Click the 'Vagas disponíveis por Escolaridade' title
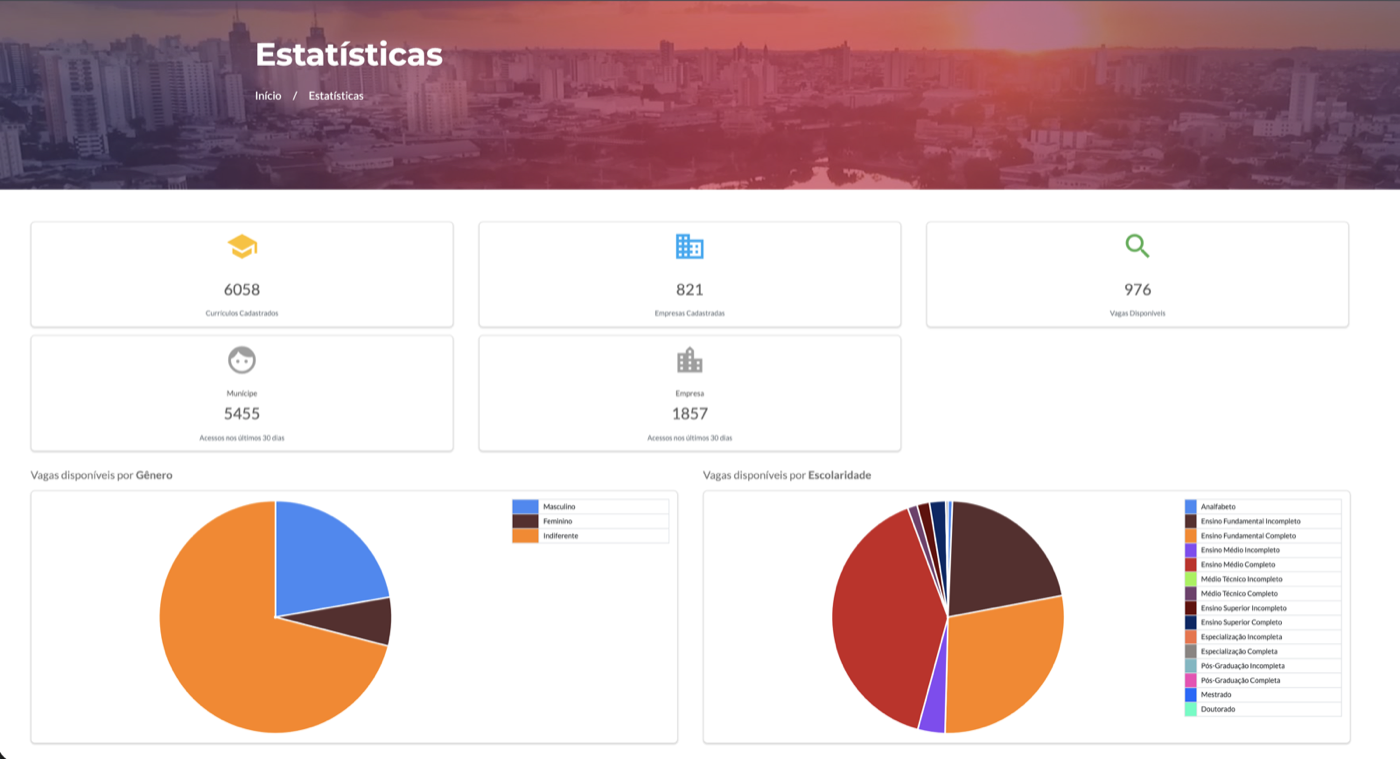 pyautogui.click(x=787, y=476)
